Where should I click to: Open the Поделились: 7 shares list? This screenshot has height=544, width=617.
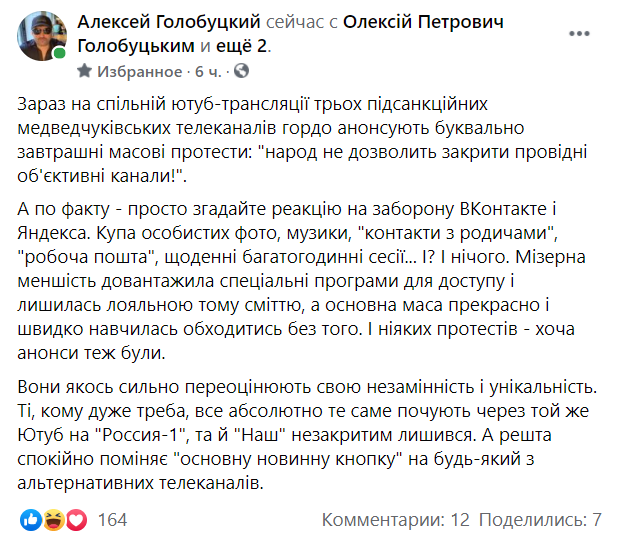[x=540, y=520]
